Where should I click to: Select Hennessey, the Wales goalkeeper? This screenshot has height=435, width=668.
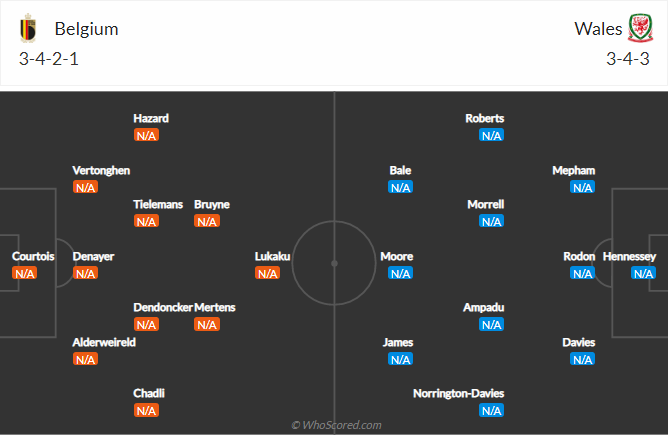629,256
